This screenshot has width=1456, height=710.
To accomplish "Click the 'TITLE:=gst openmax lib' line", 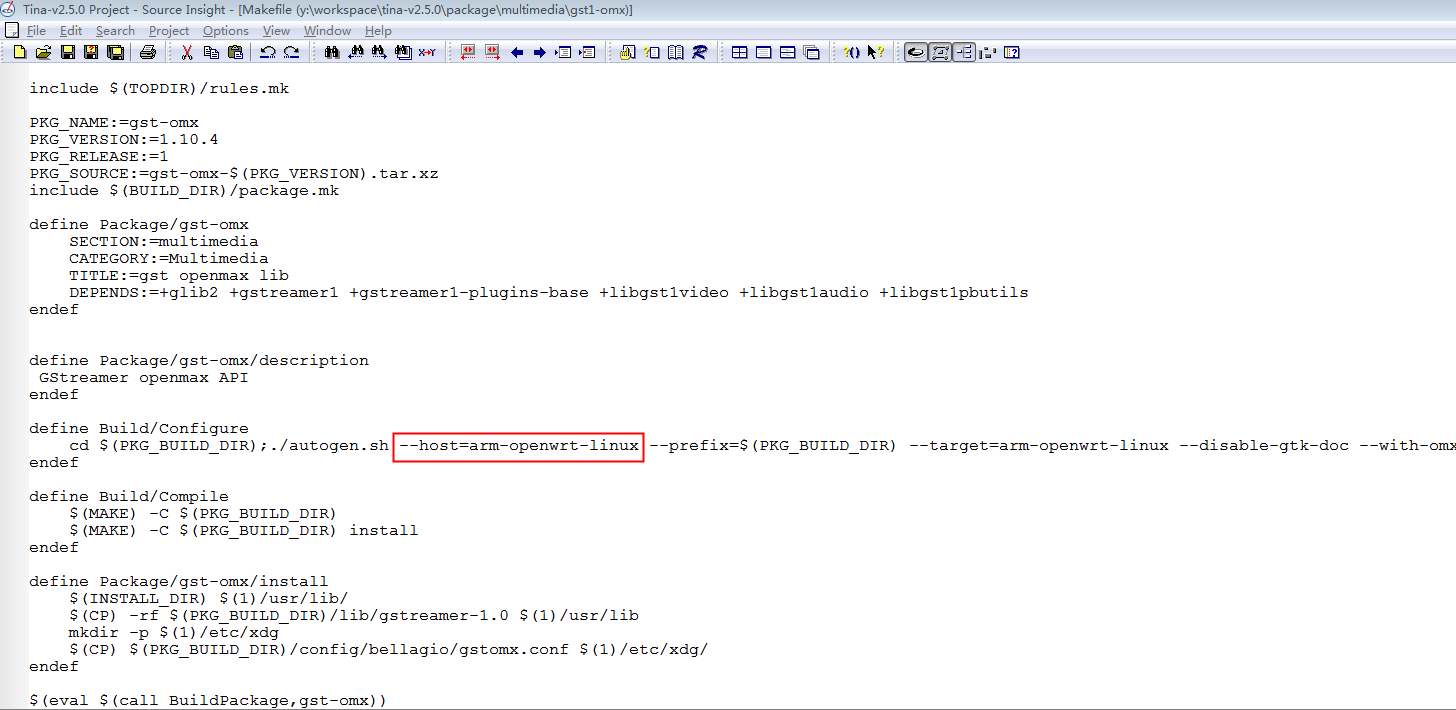I will 179,276.
